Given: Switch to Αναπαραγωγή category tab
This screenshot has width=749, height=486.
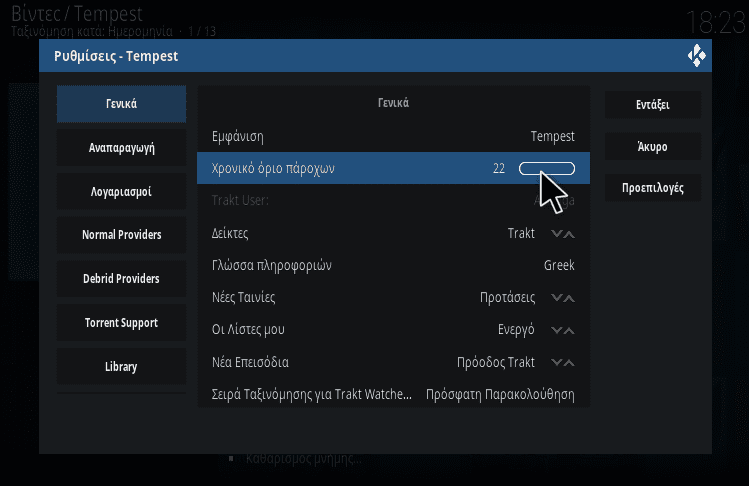Looking at the screenshot, I should (121, 148).
